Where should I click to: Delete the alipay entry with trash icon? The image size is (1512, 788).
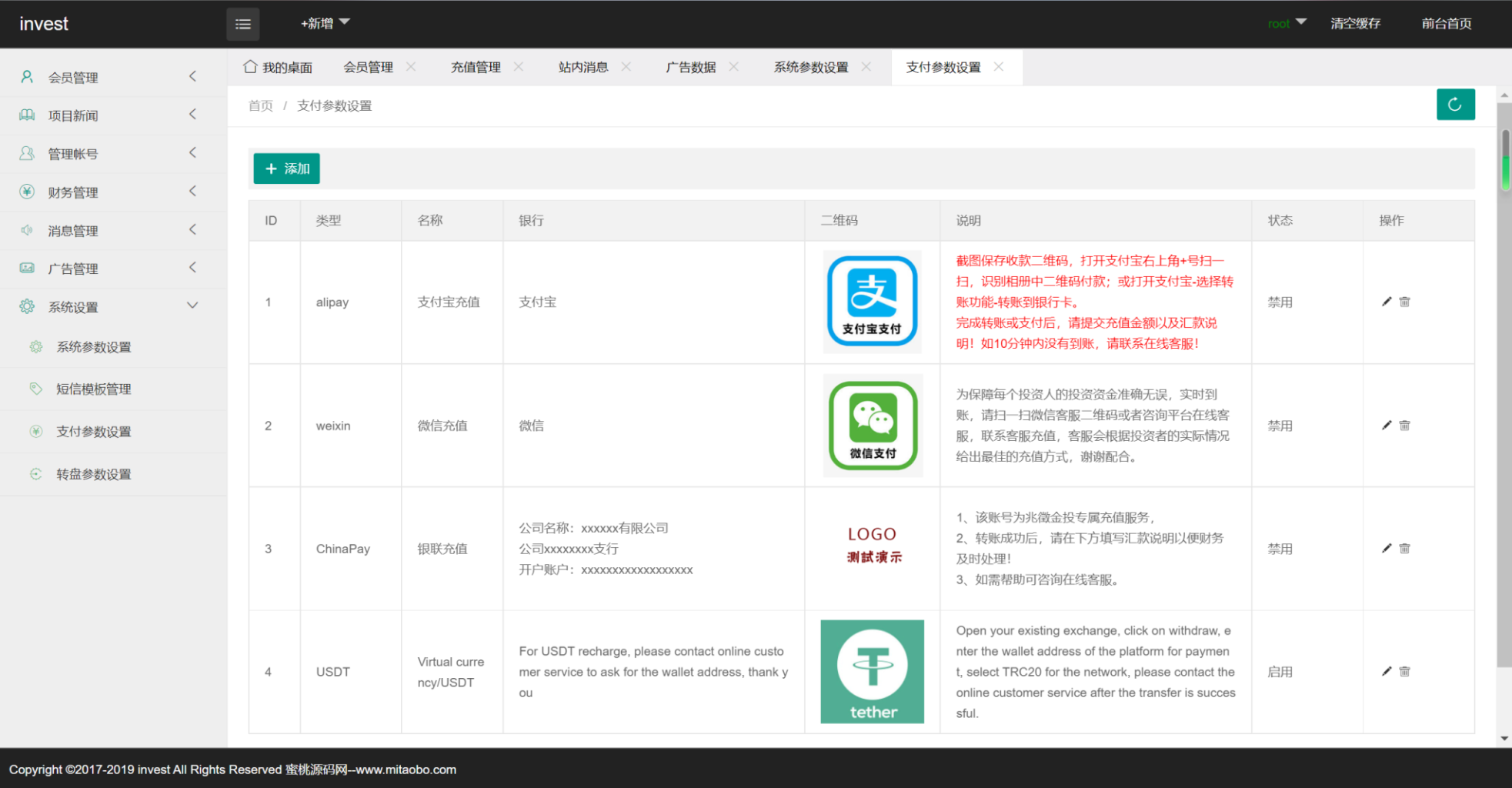(x=1404, y=302)
